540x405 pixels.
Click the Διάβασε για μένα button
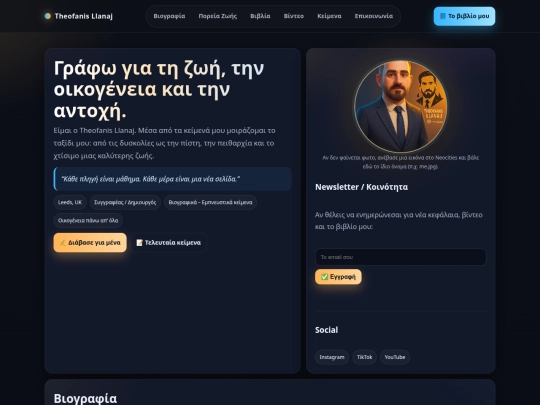pyautogui.click(x=90, y=242)
